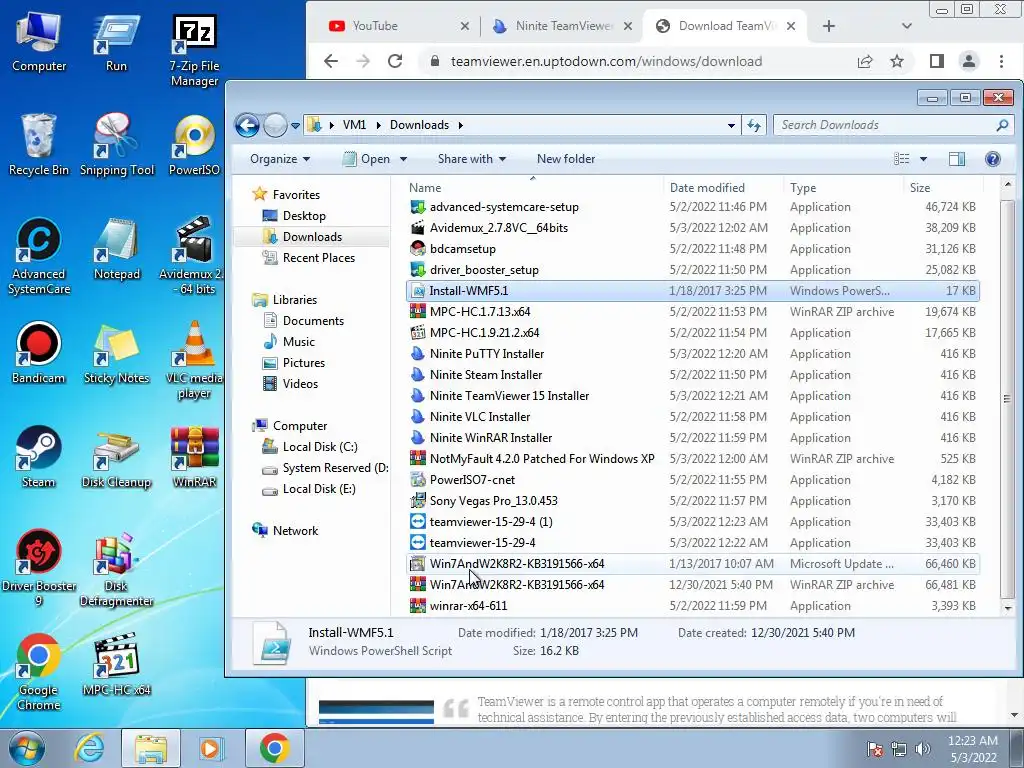Select Driver Booster 9 desktop icon
Screen dimensions: 1024x768
[39, 568]
